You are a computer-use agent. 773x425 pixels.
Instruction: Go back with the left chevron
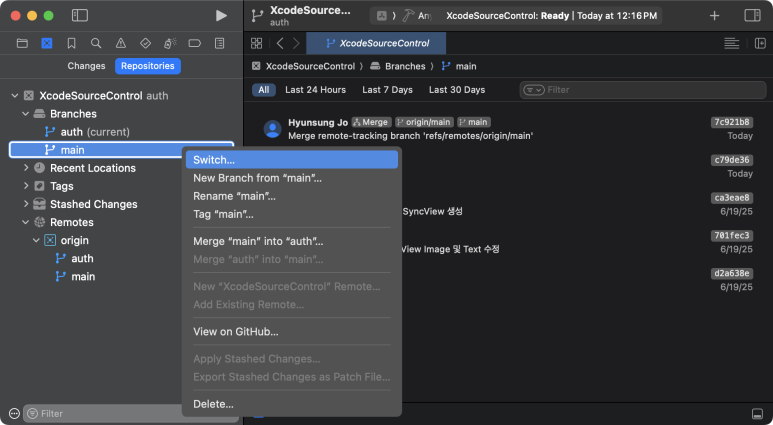[280, 43]
